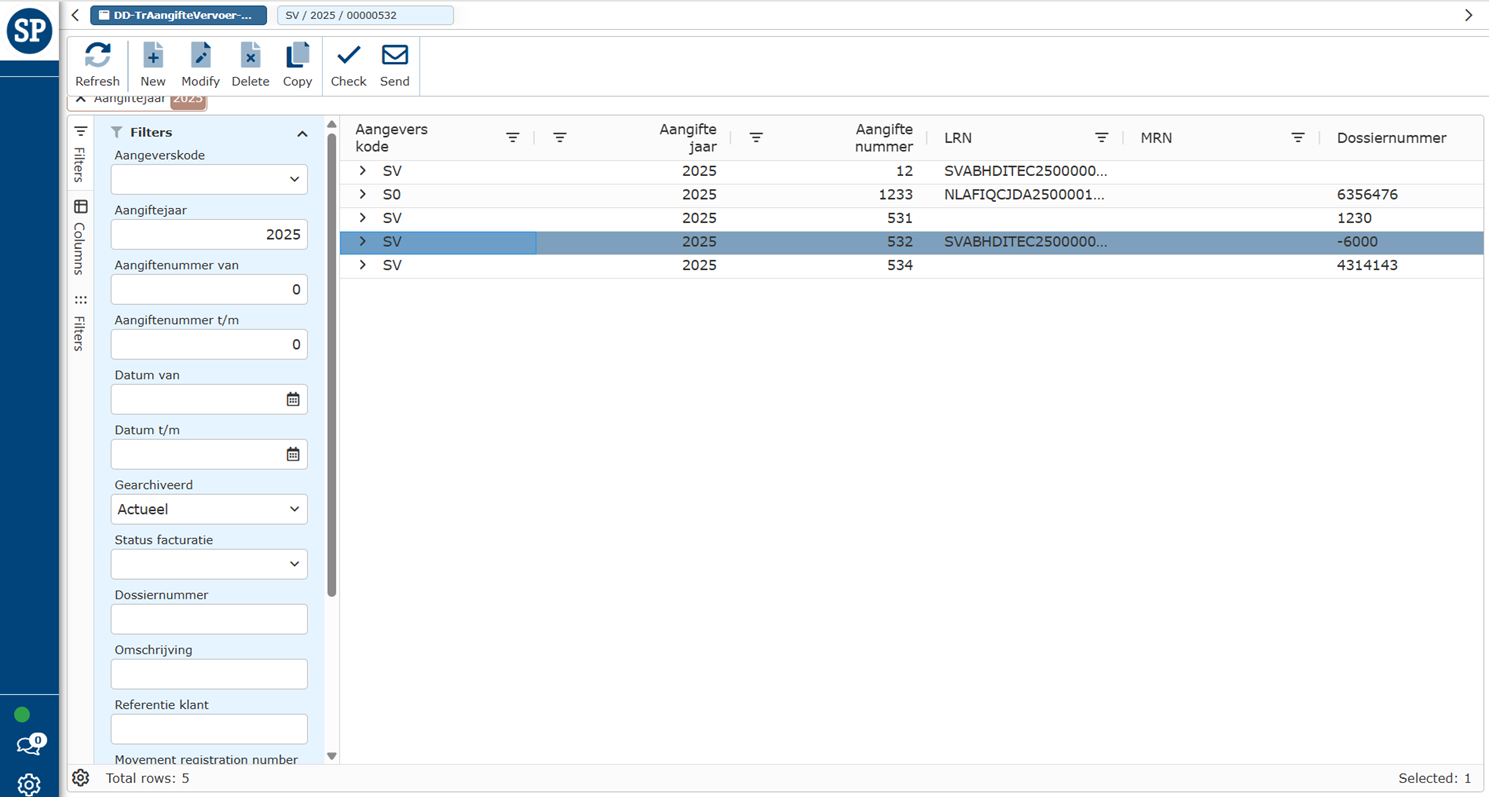The image size is (1489, 797).
Task: Expand the row with aangiftenummer 1233
Action: point(363,194)
